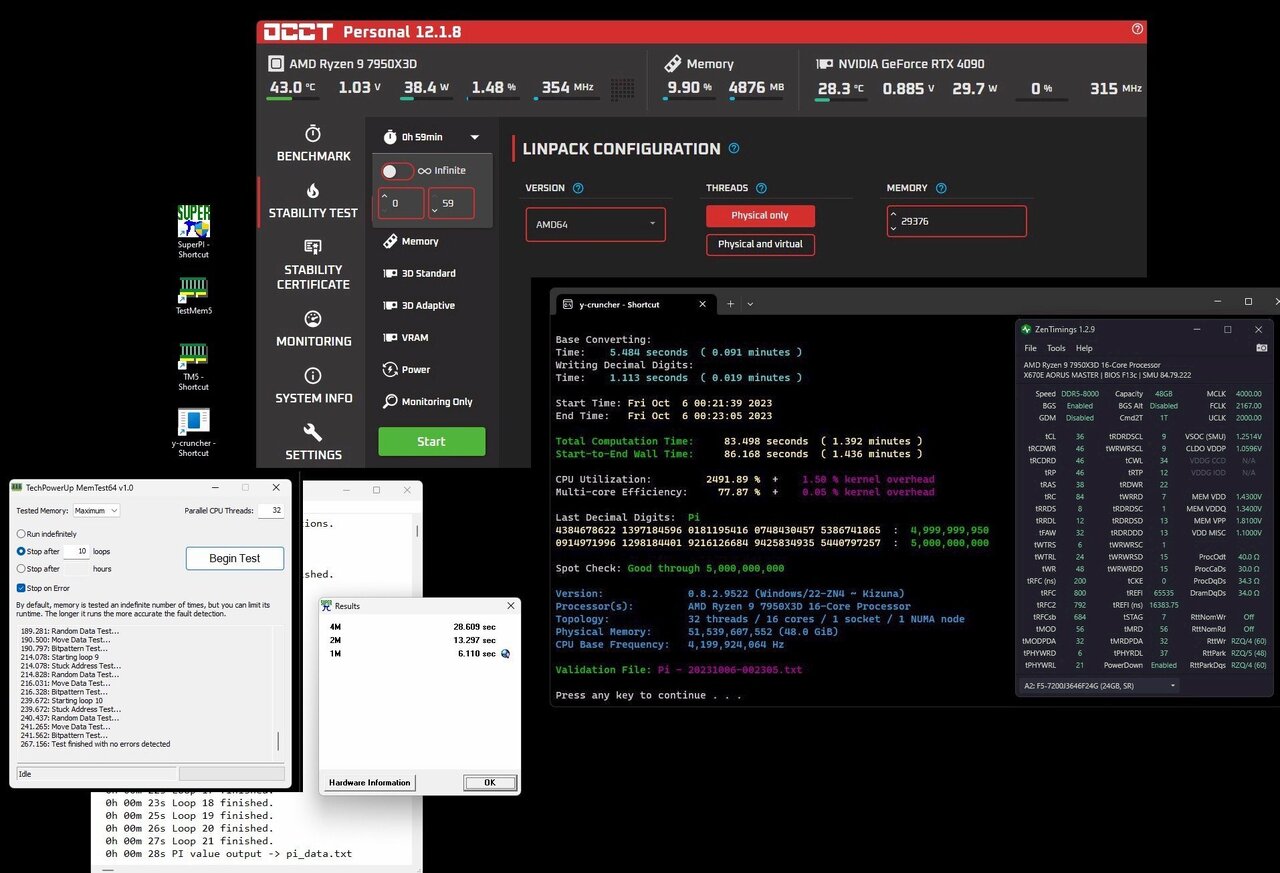1280x873 pixels.
Task: Click the OCCT help question mark icon
Action: pos(1137,29)
